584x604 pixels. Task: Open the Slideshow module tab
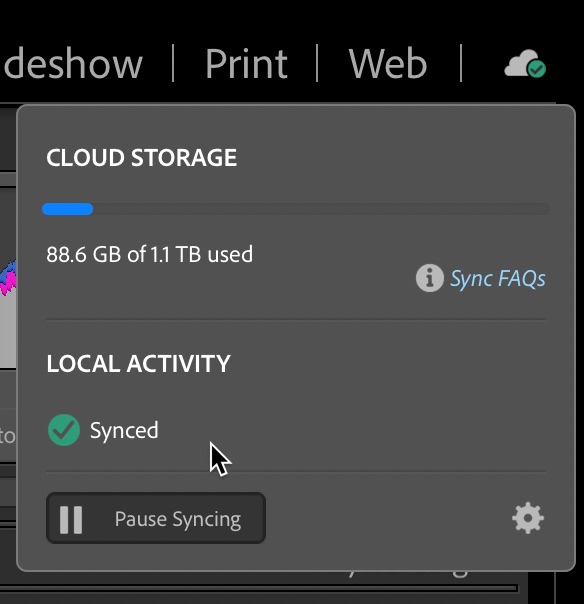coord(72,64)
